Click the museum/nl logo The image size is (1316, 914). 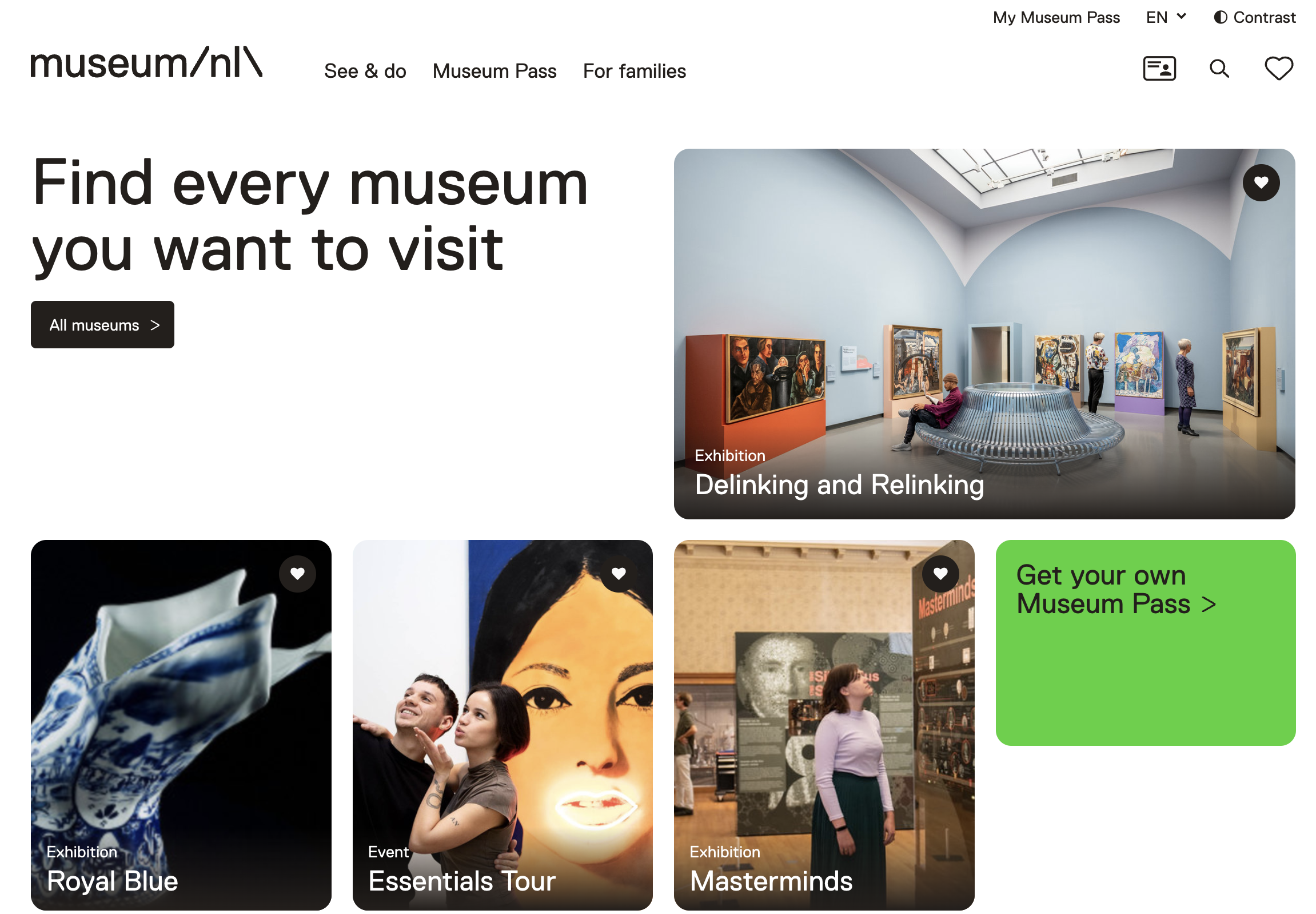(x=146, y=62)
